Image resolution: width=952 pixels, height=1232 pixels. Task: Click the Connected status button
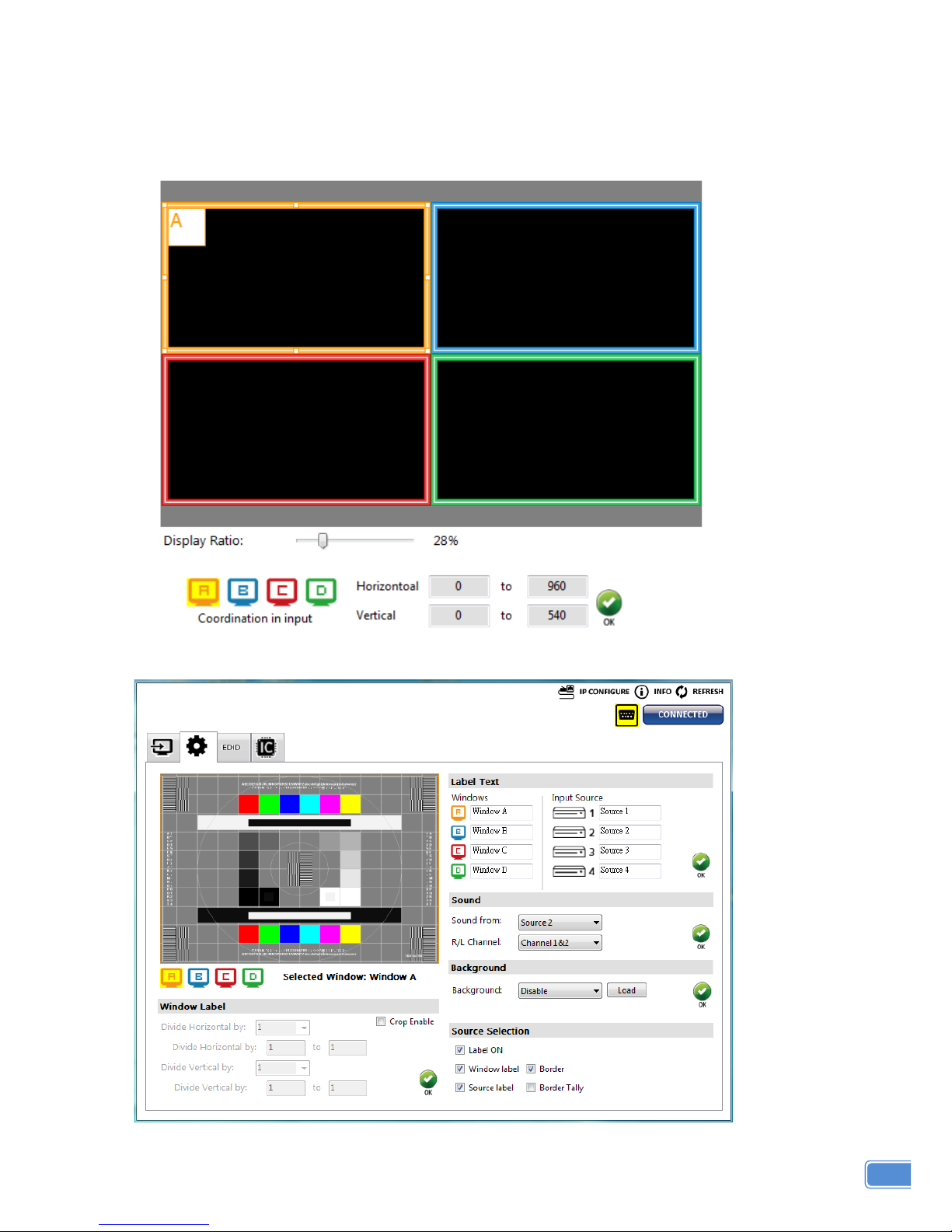coord(683,714)
